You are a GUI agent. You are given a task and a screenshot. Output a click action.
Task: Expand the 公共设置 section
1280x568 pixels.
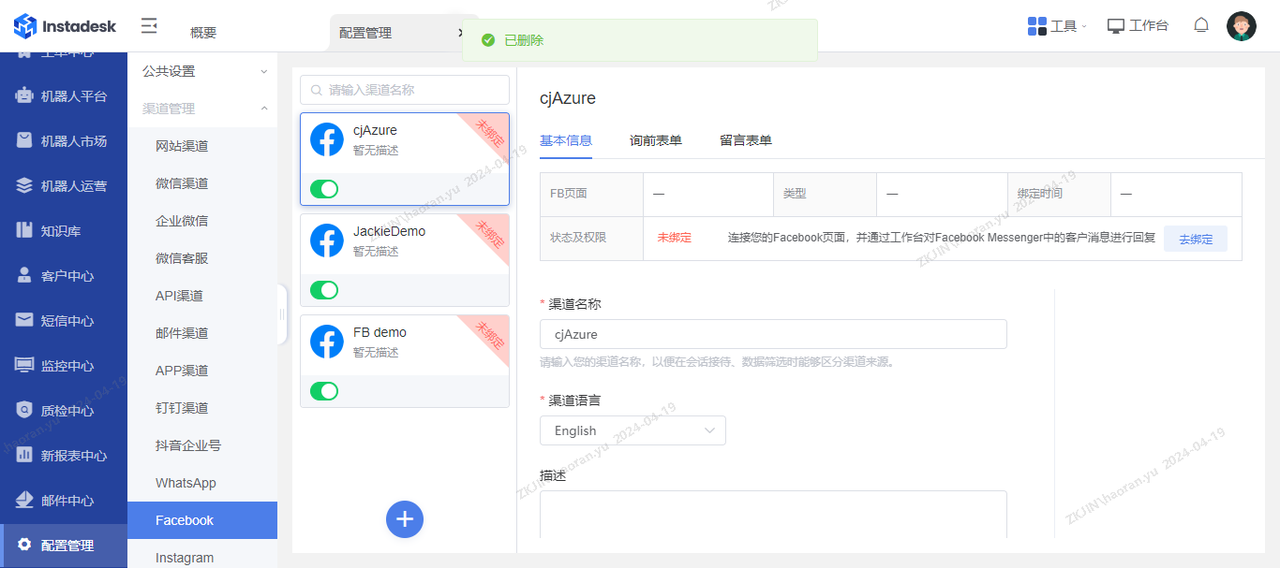(x=202, y=72)
